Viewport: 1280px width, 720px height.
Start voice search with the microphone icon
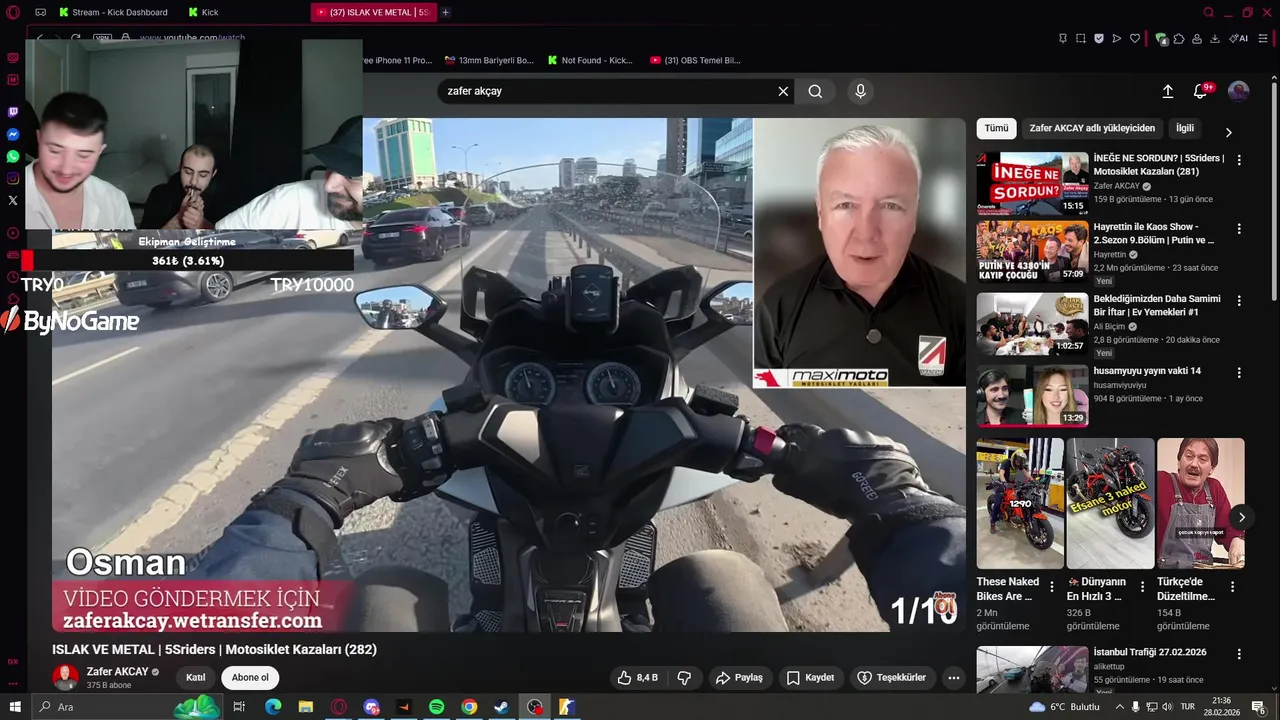(x=860, y=91)
